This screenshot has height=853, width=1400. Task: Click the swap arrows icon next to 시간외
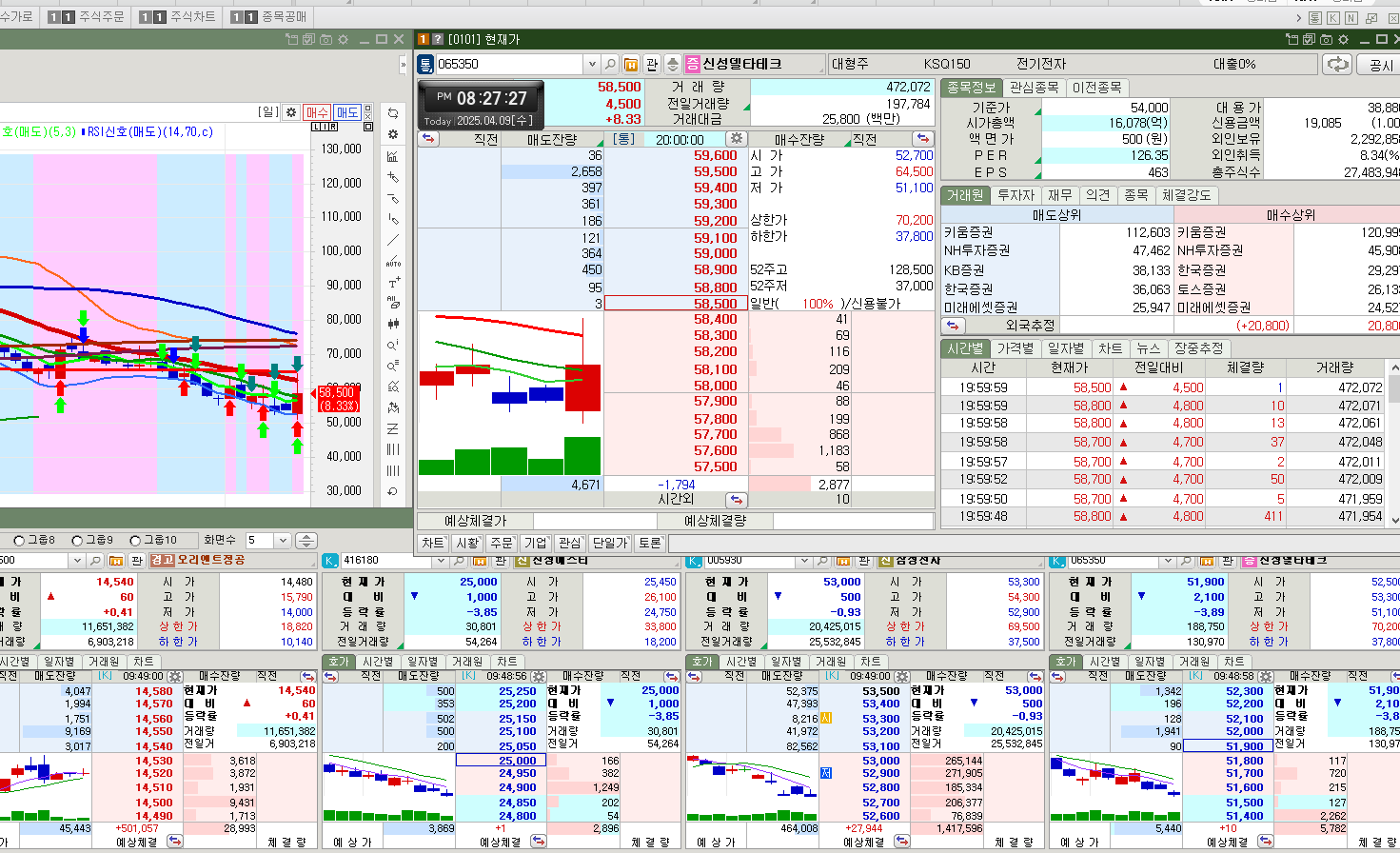pyautogui.click(x=737, y=499)
